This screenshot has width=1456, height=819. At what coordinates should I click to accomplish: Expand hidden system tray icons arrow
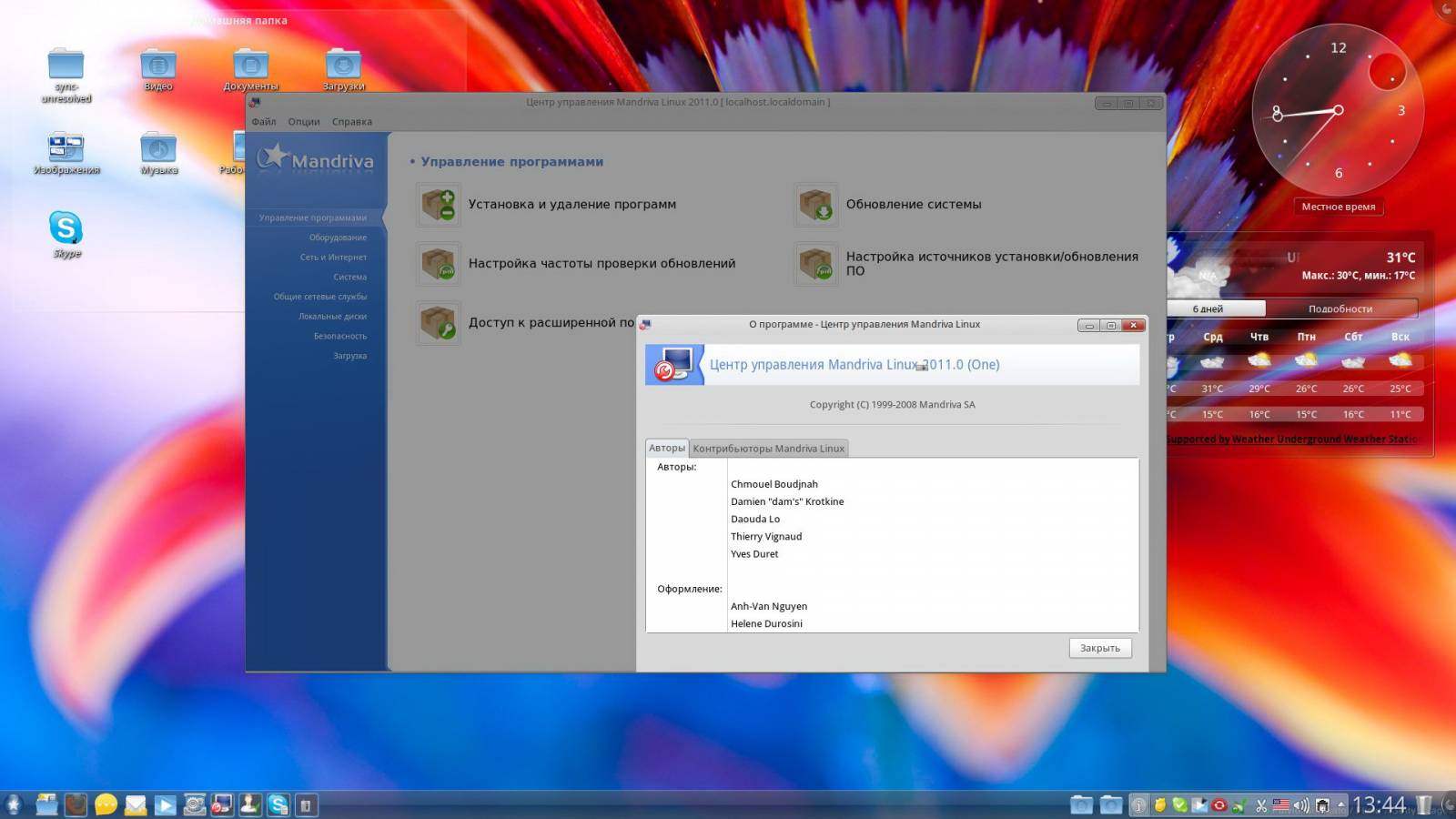pyautogui.click(x=1340, y=804)
